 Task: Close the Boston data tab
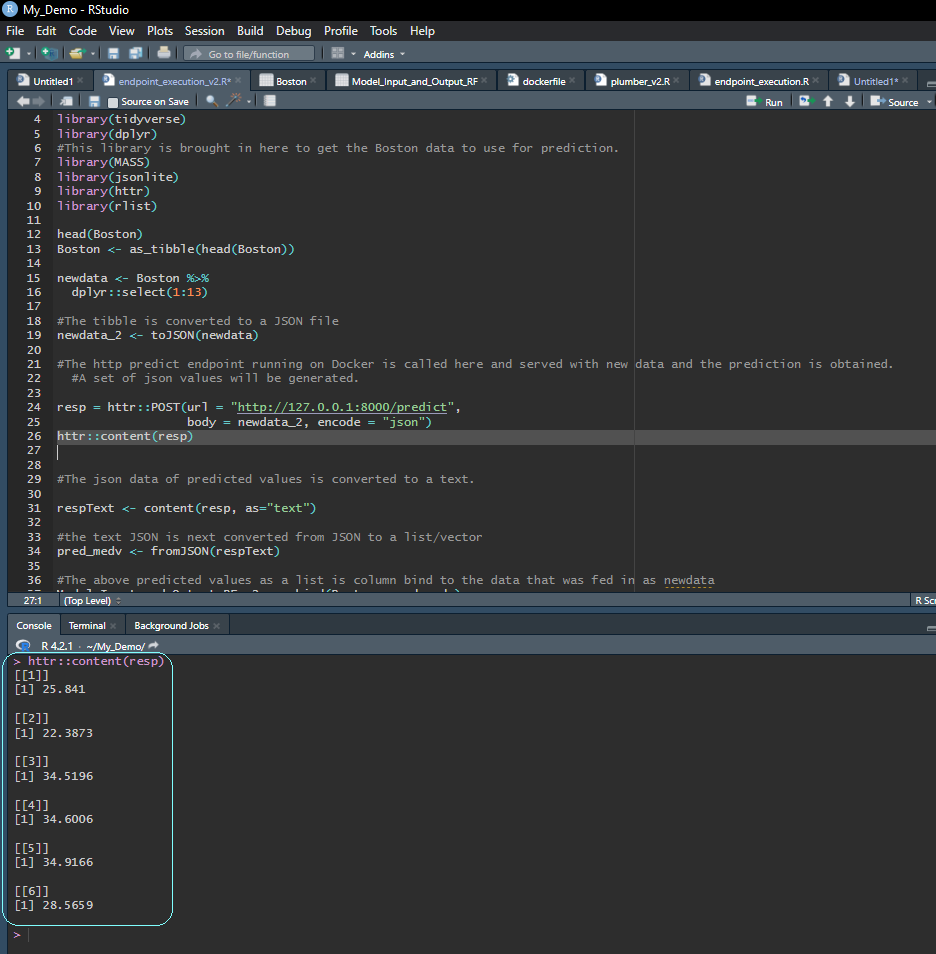click(313, 81)
